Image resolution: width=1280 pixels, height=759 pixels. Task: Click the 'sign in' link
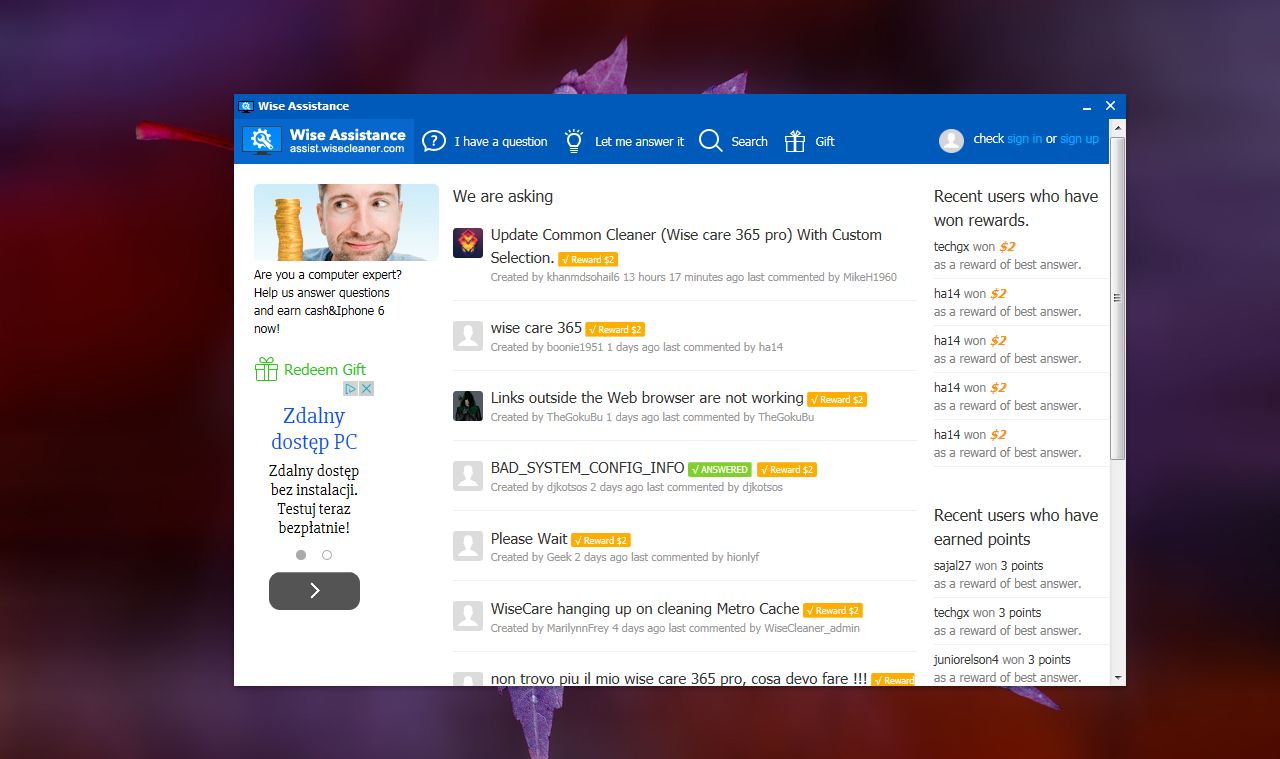point(1024,139)
